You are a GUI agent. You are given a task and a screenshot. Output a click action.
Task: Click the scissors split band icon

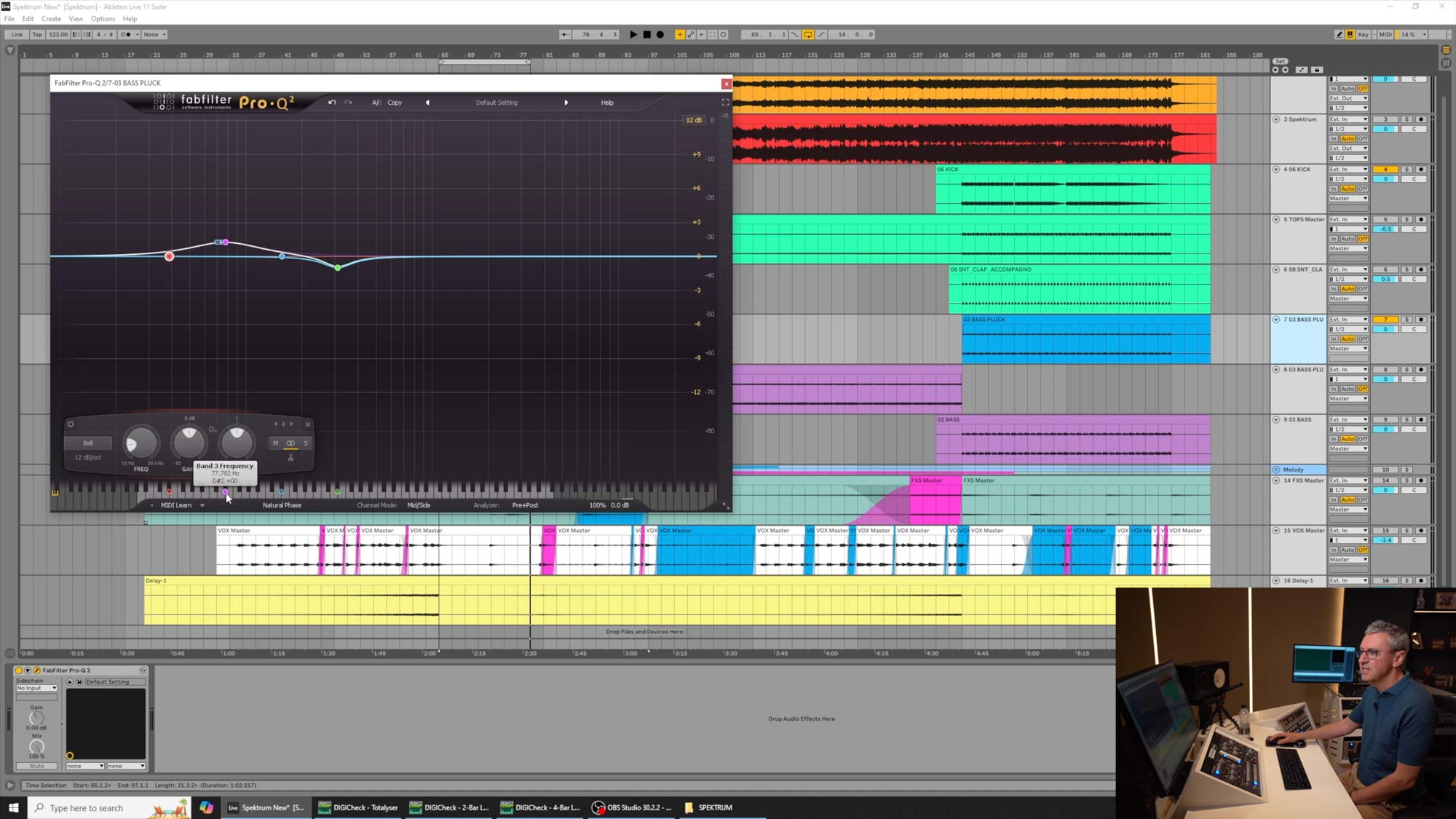click(x=290, y=458)
